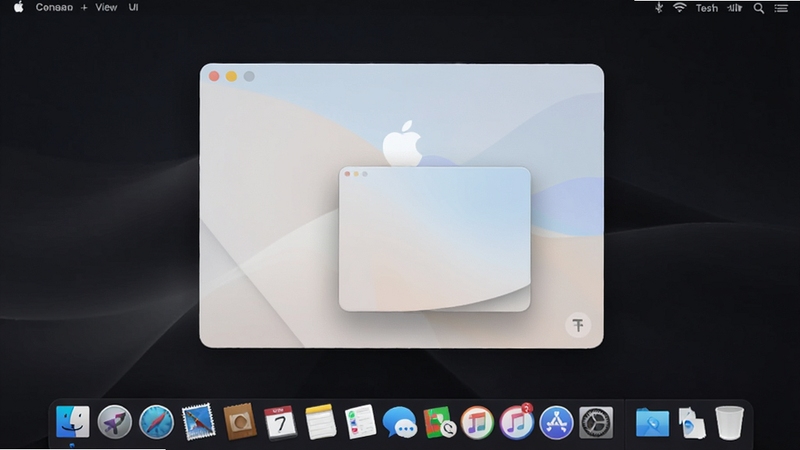Open the App Store icon

tap(556, 422)
